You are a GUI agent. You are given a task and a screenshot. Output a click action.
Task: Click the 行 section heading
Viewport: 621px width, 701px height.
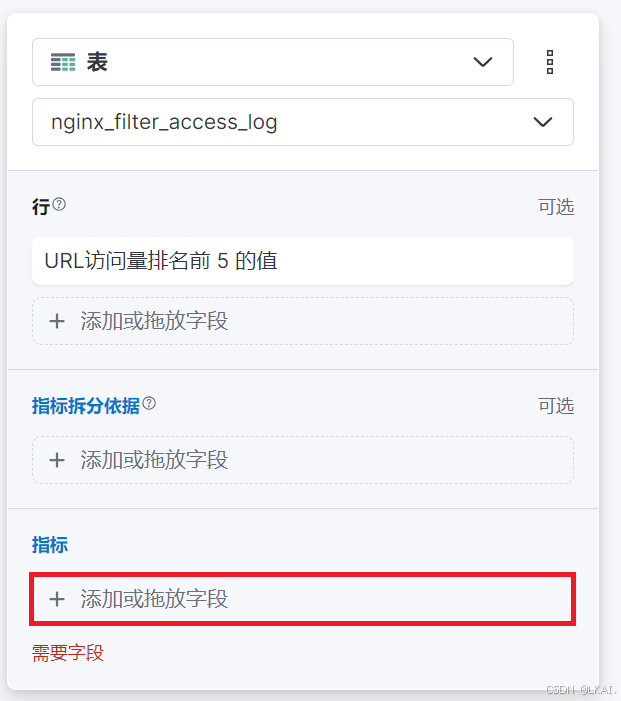click(41, 207)
